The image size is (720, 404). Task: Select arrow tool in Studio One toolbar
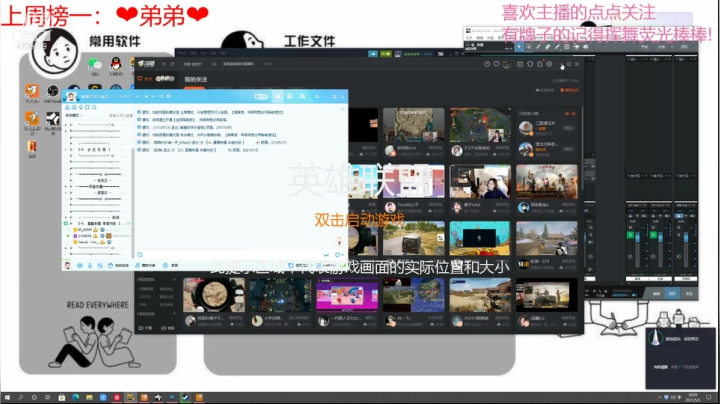(x=519, y=46)
